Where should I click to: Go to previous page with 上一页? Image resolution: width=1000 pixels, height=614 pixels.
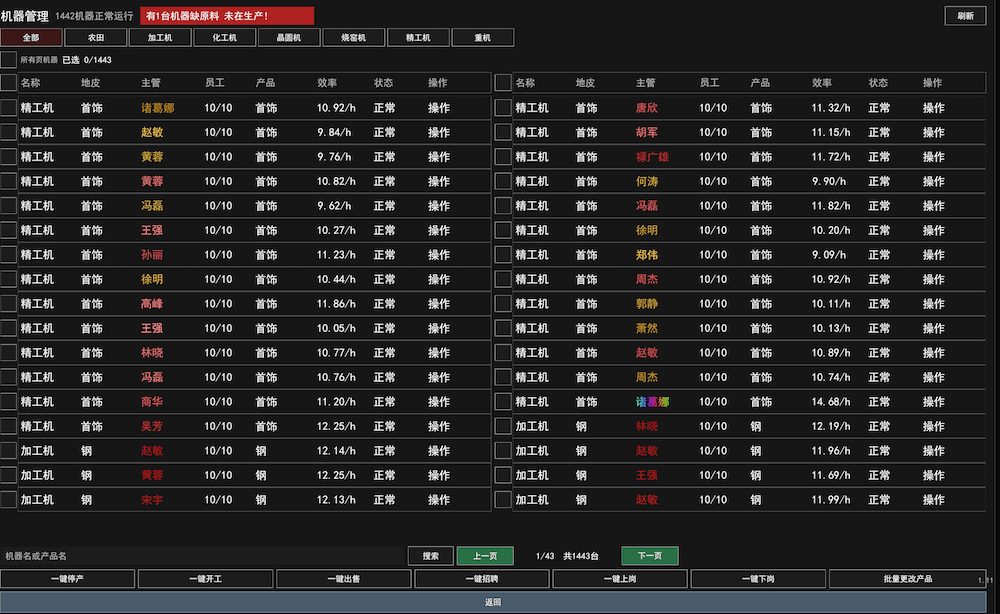pyautogui.click(x=485, y=556)
